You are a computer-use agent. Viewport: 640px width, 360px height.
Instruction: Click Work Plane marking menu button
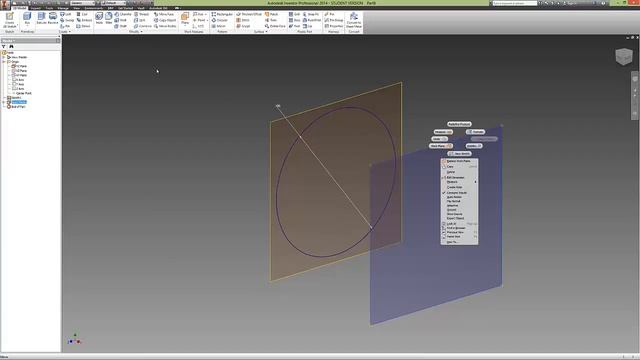pyautogui.click(x=441, y=146)
